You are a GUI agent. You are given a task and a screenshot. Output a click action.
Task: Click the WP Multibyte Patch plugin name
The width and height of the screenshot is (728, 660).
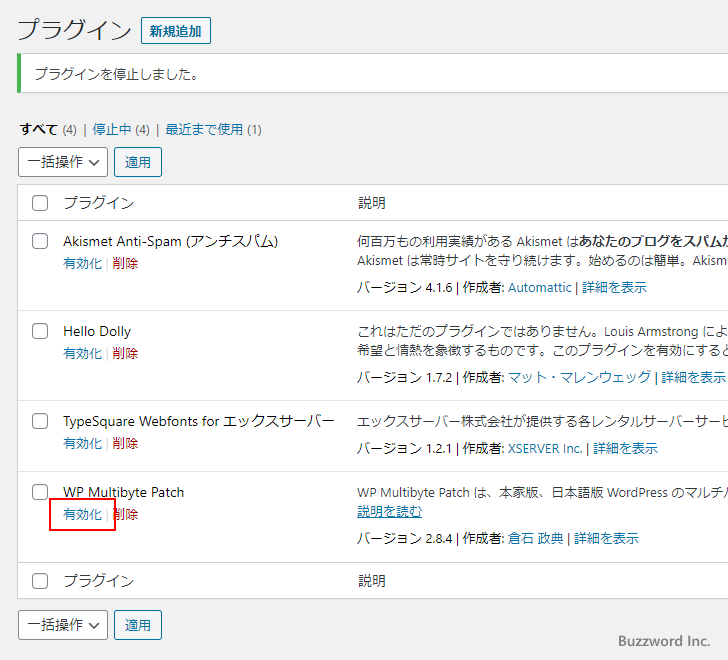[x=124, y=492]
